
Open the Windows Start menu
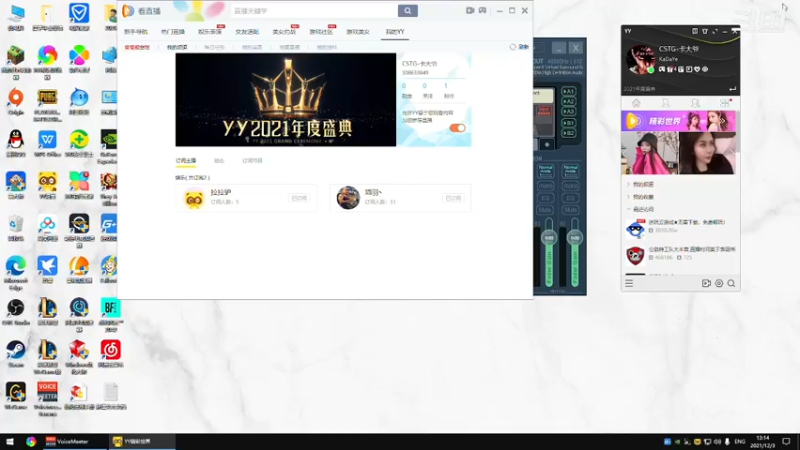click(10, 441)
